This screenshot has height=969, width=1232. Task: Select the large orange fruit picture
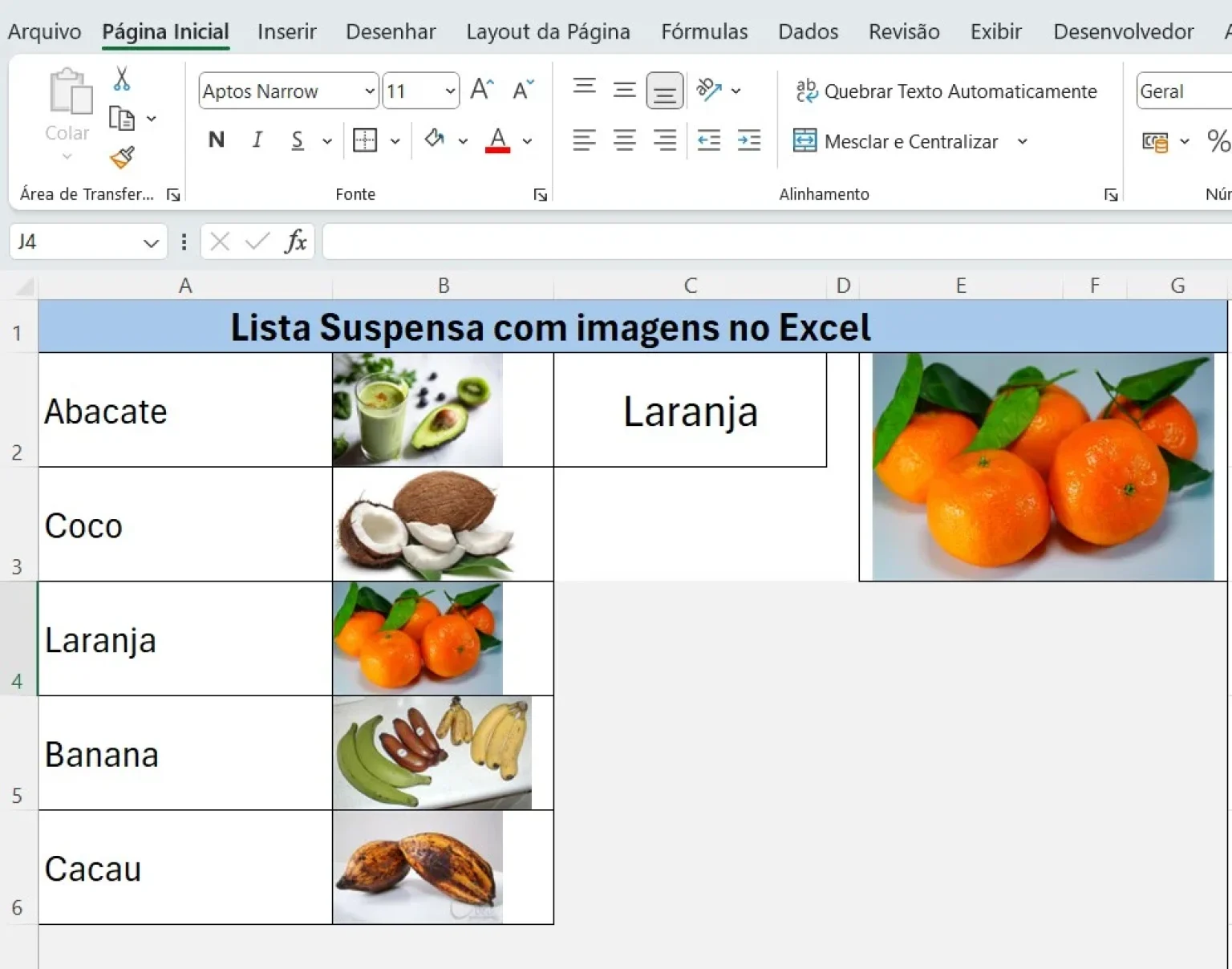1043,467
